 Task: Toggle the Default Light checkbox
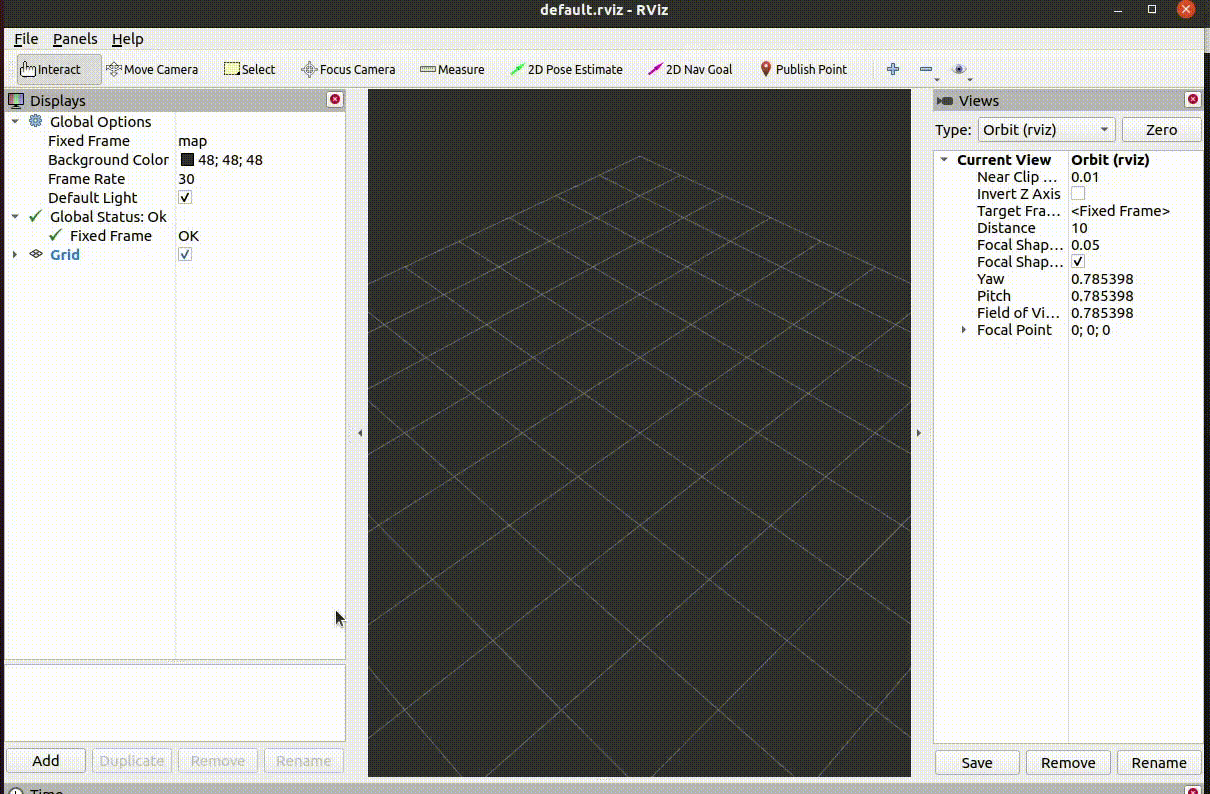185,197
